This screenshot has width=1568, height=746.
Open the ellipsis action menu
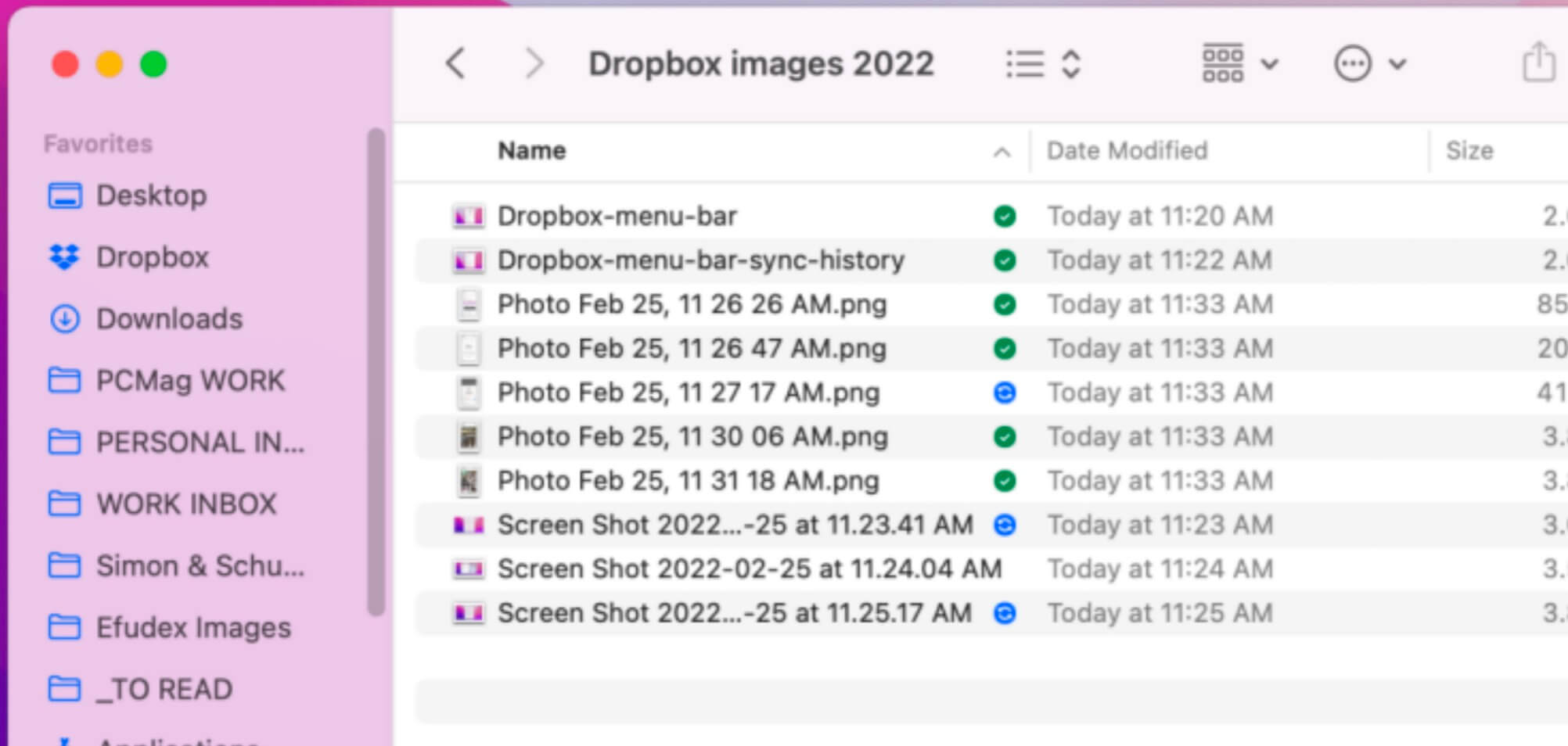(1370, 63)
